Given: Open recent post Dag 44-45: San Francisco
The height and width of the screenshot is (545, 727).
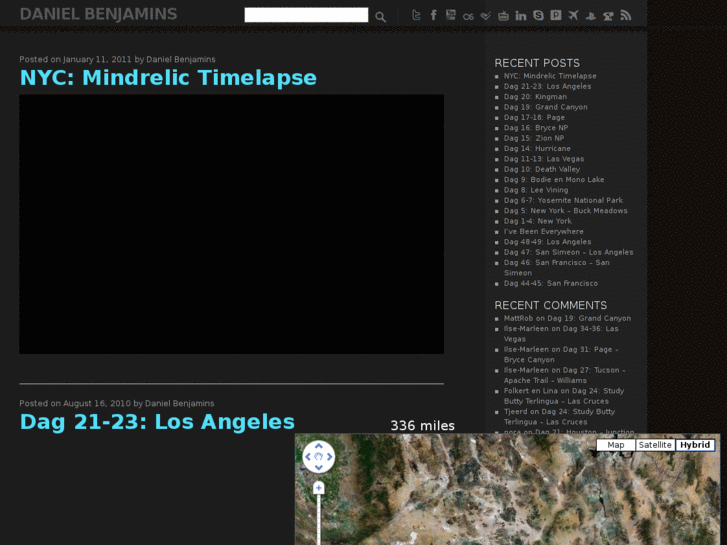Looking at the screenshot, I should click(x=550, y=283).
